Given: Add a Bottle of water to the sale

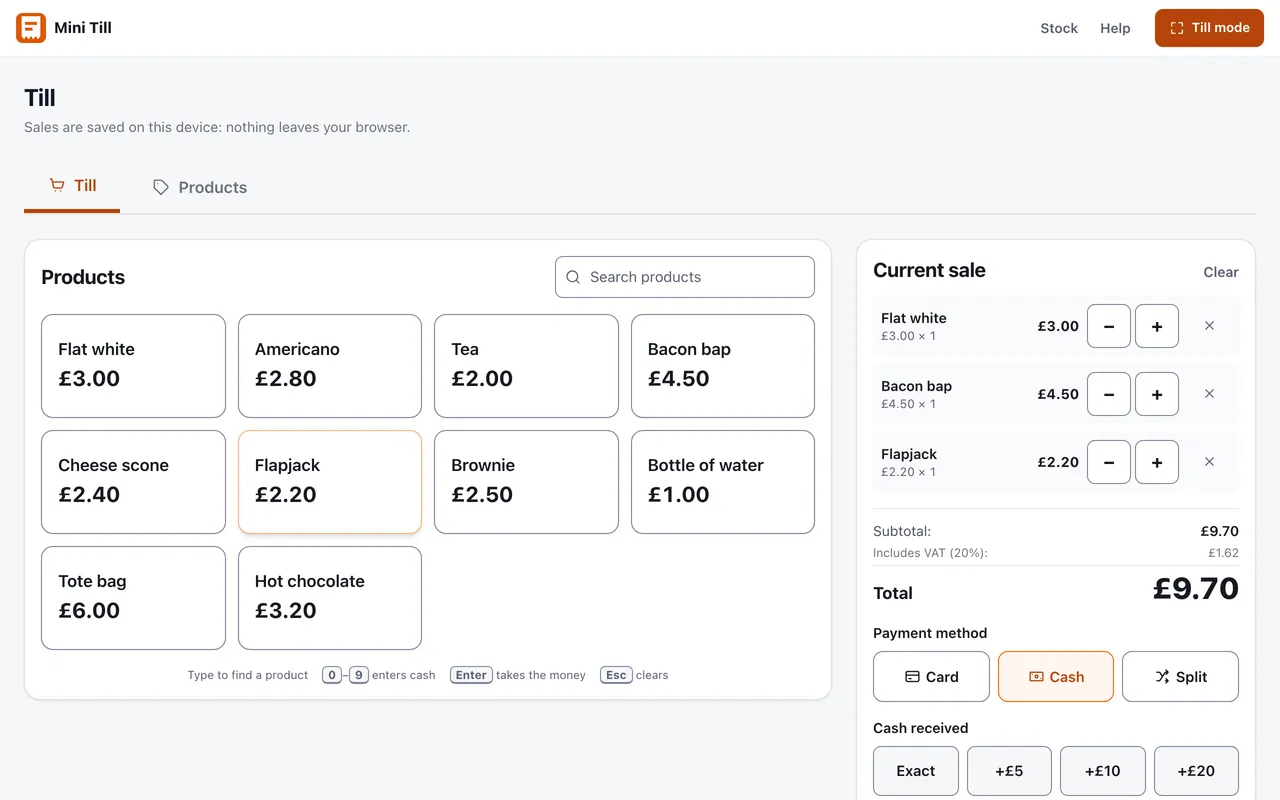Looking at the screenshot, I should pos(723,482).
